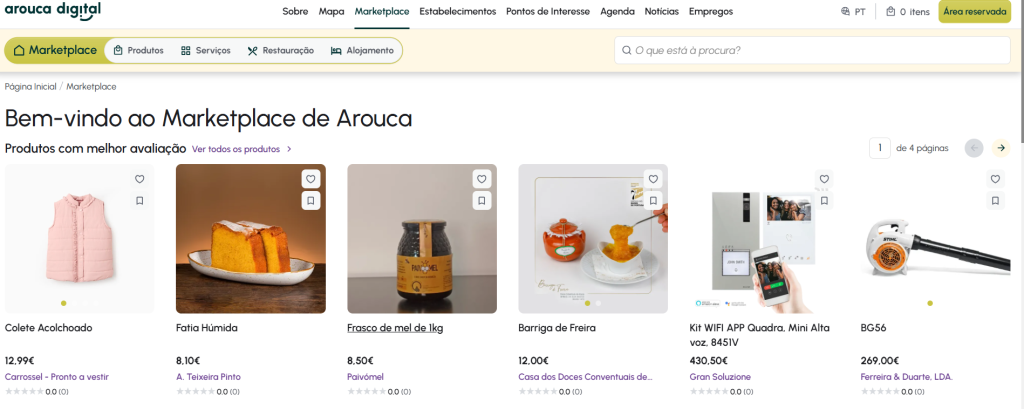Favorite the Colete Acolchoado product
Image resolution: width=1024 pixels, height=409 pixels.
pyautogui.click(x=140, y=179)
